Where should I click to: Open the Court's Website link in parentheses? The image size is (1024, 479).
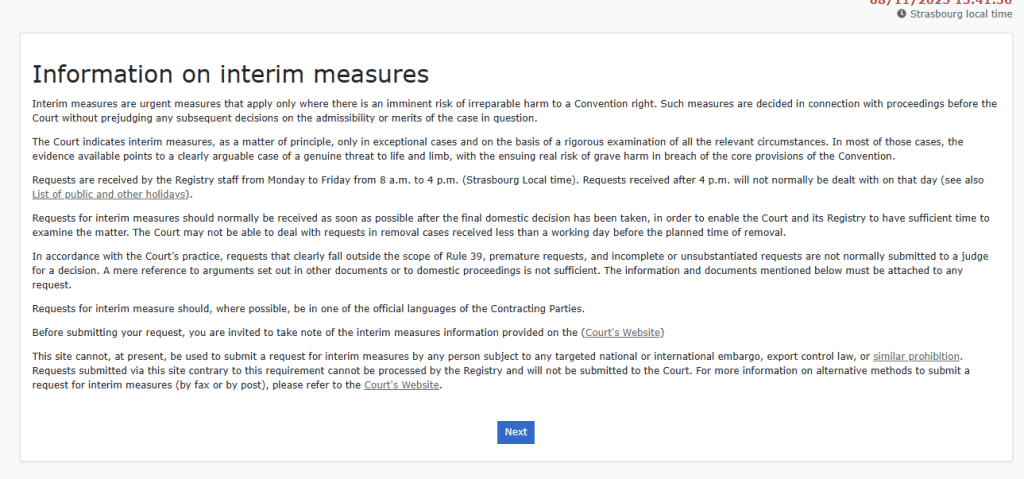[623, 332]
